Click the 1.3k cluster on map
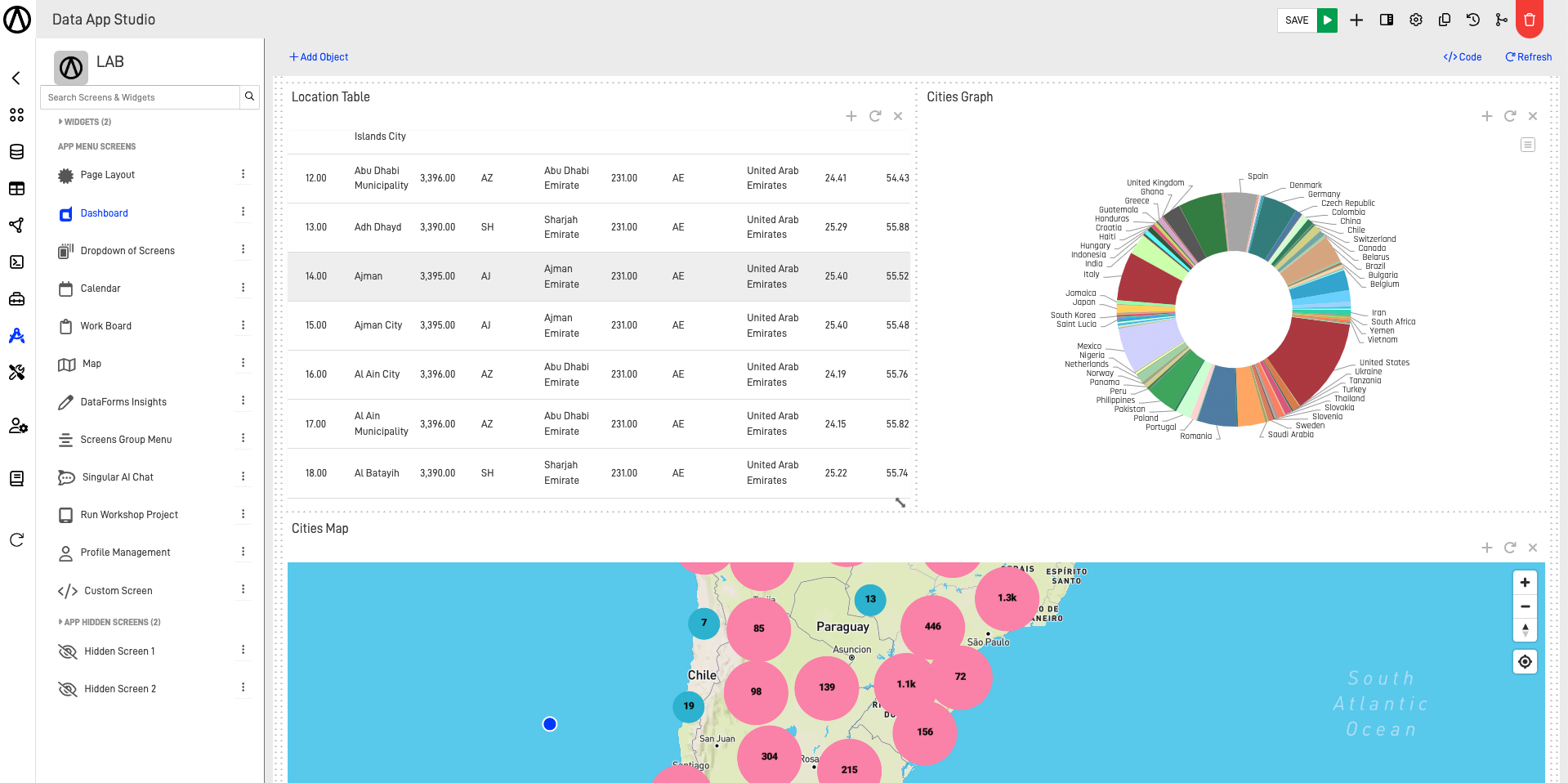Image resolution: width=1568 pixels, height=783 pixels. click(1007, 597)
